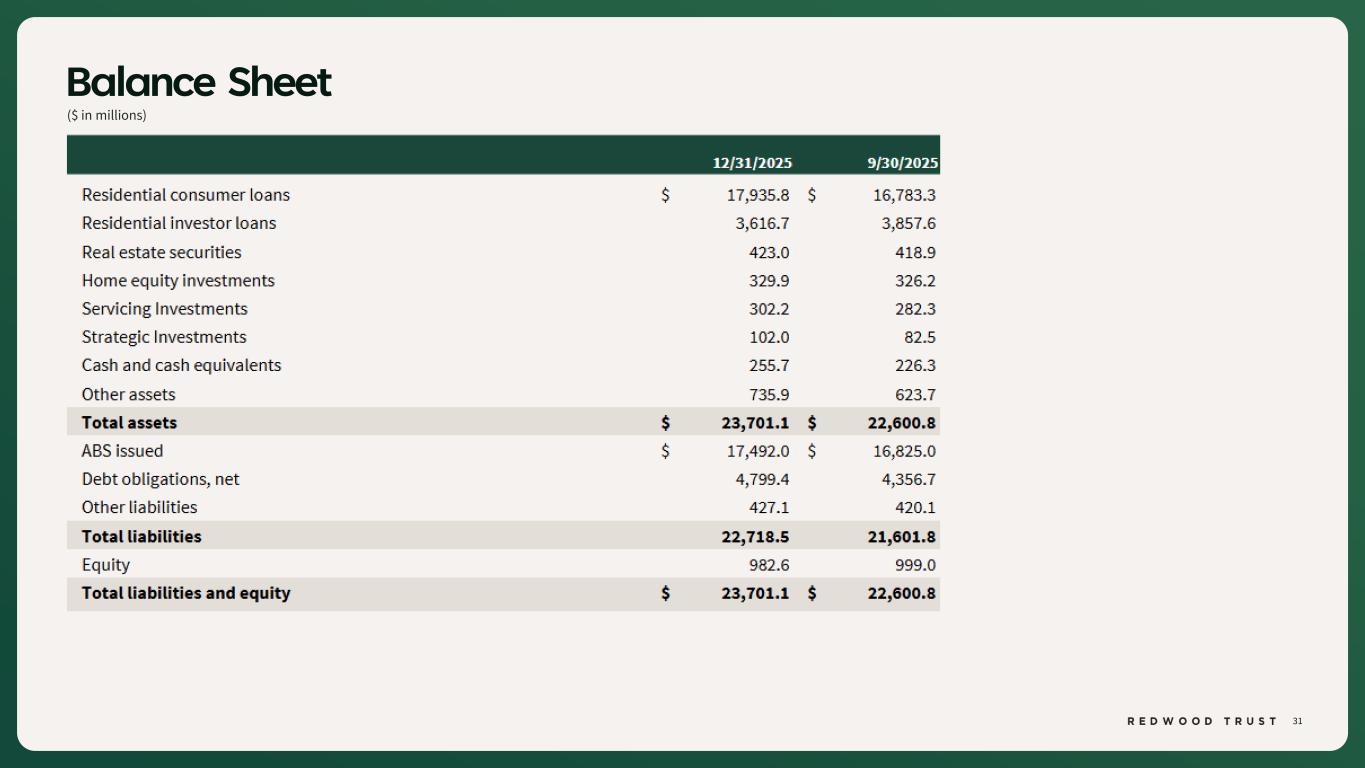
Task: Click the 3,616.7 Residential investor loans value
Action: tap(762, 223)
